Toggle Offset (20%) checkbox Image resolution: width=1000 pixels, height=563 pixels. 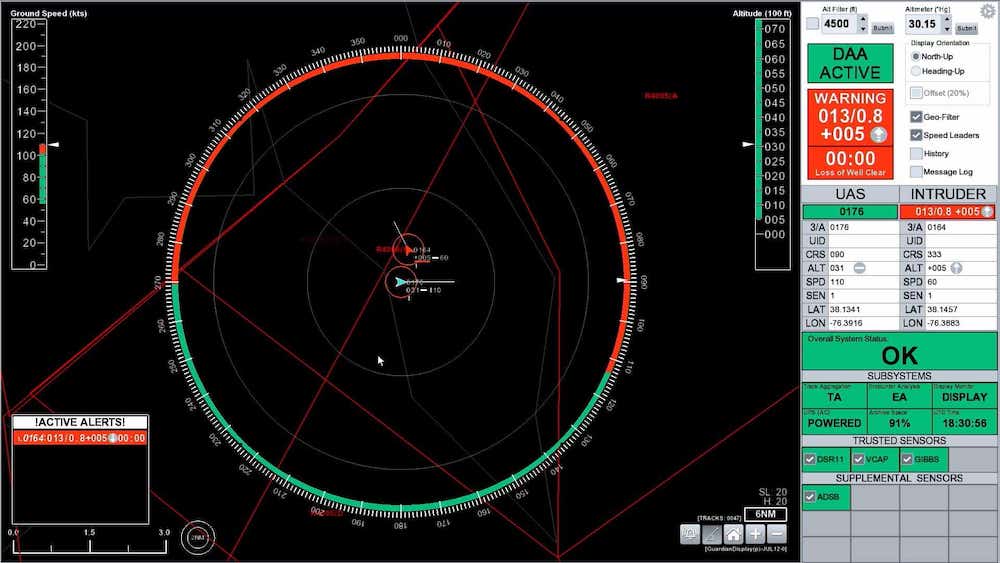916,93
